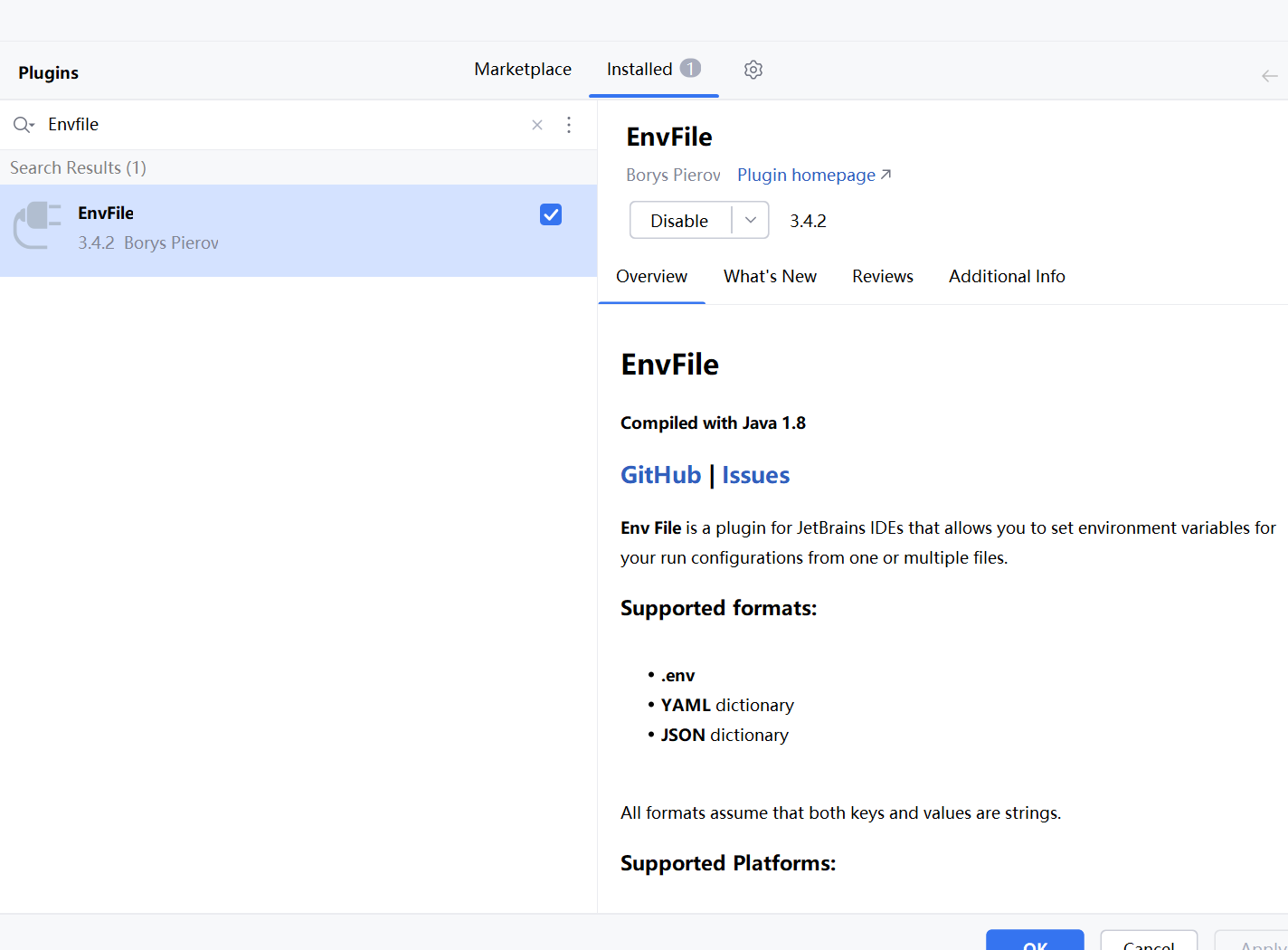Open the Reviews tab

[x=883, y=276]
